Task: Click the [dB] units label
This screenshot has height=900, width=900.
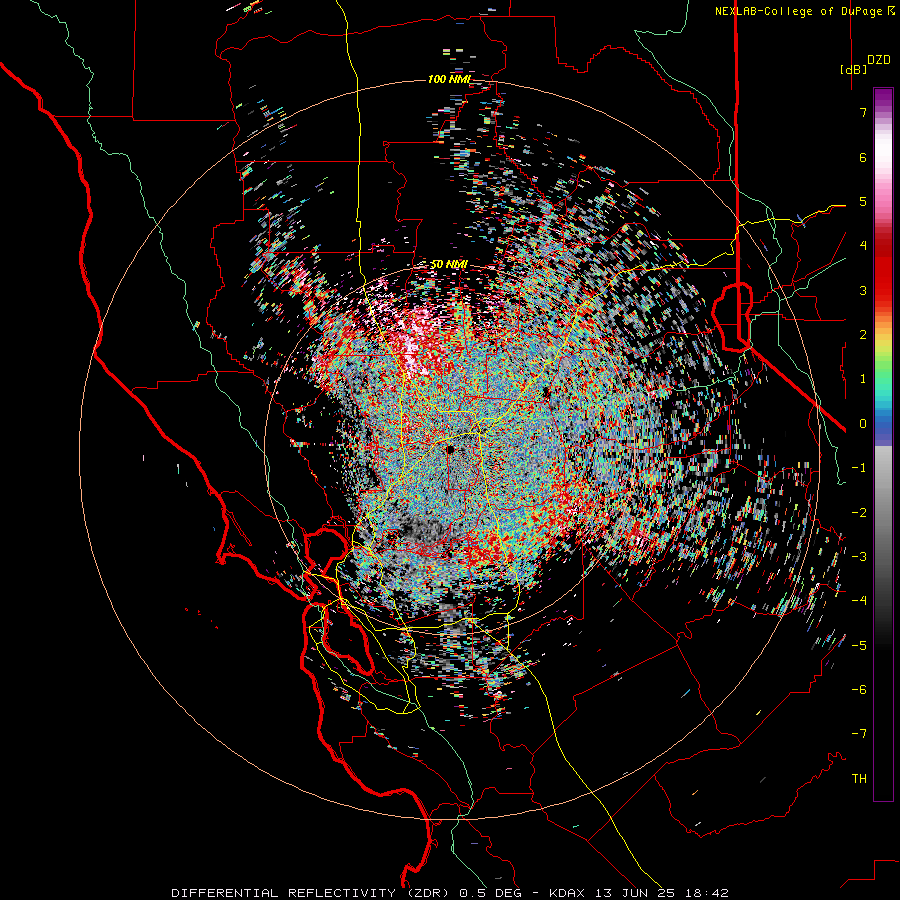Action: pos(853,69)
